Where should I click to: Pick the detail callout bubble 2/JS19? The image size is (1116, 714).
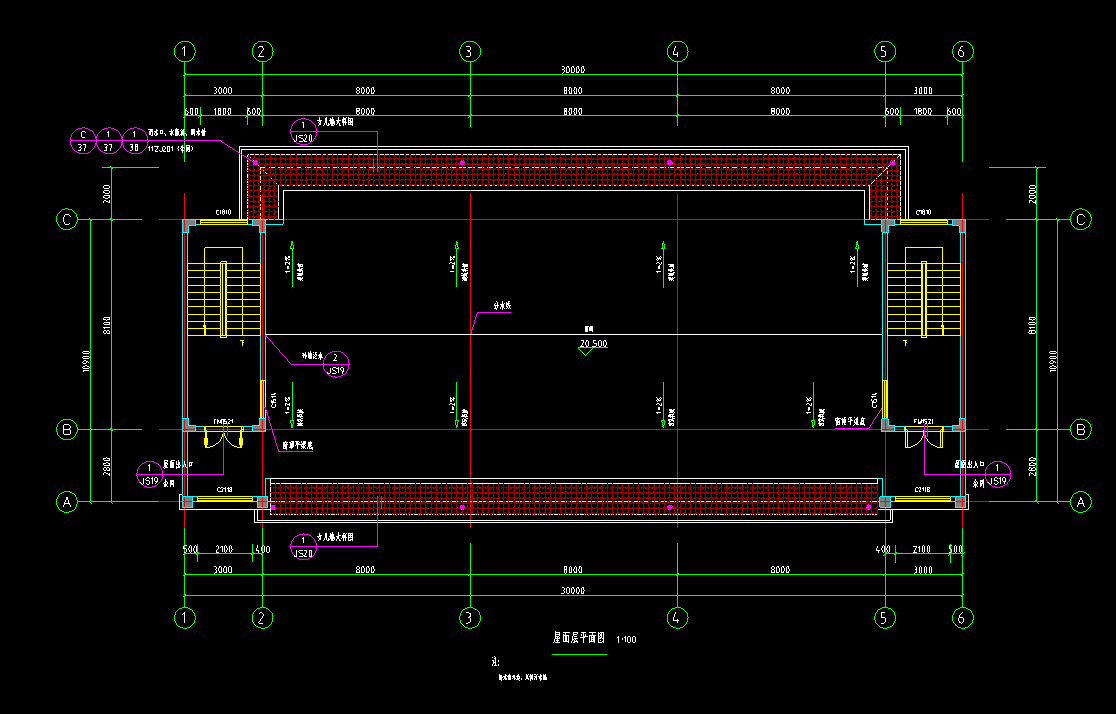click(x=336, y=364)
